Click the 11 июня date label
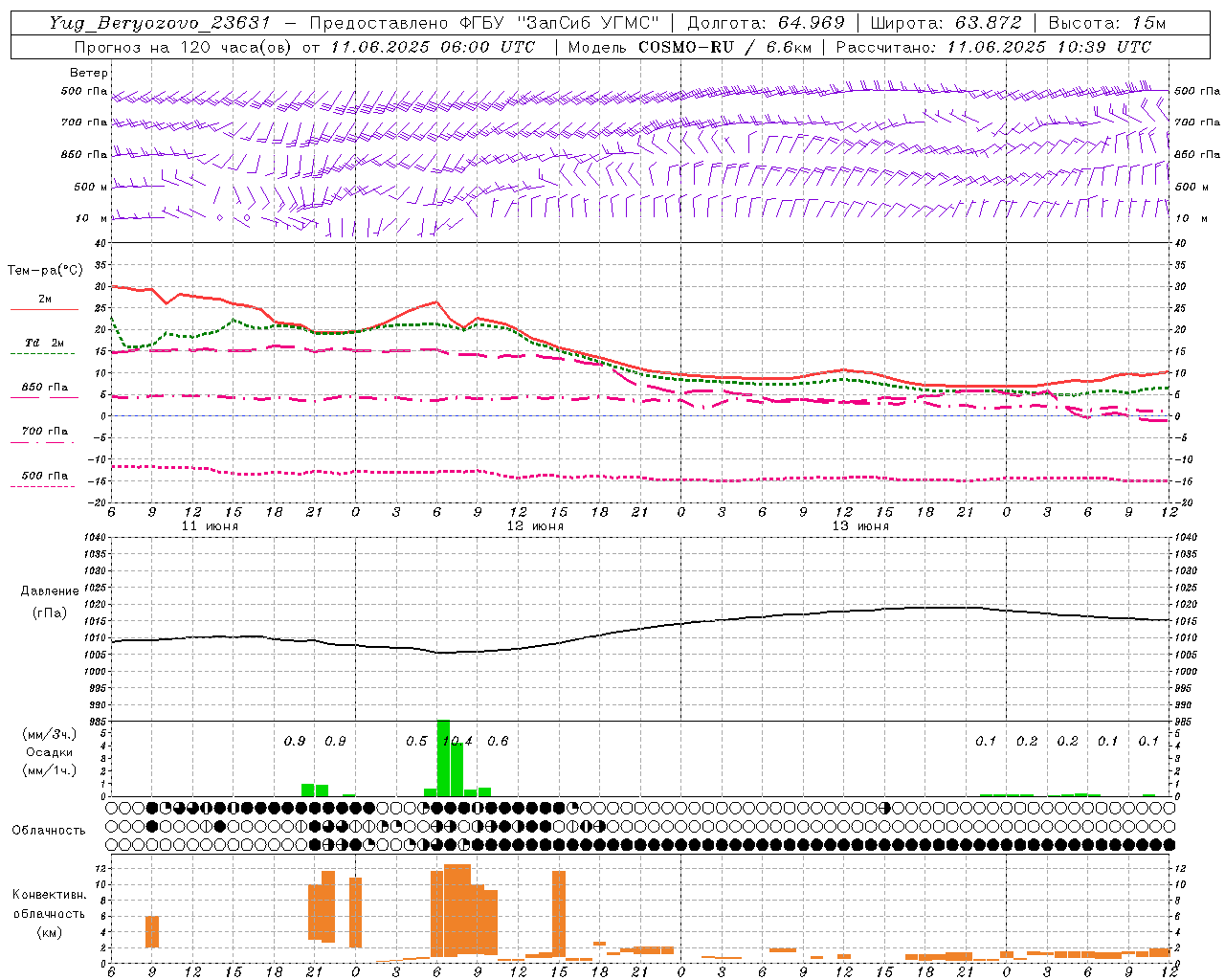The height and width of the screenshot is (980, 1225). click(210, 525)
